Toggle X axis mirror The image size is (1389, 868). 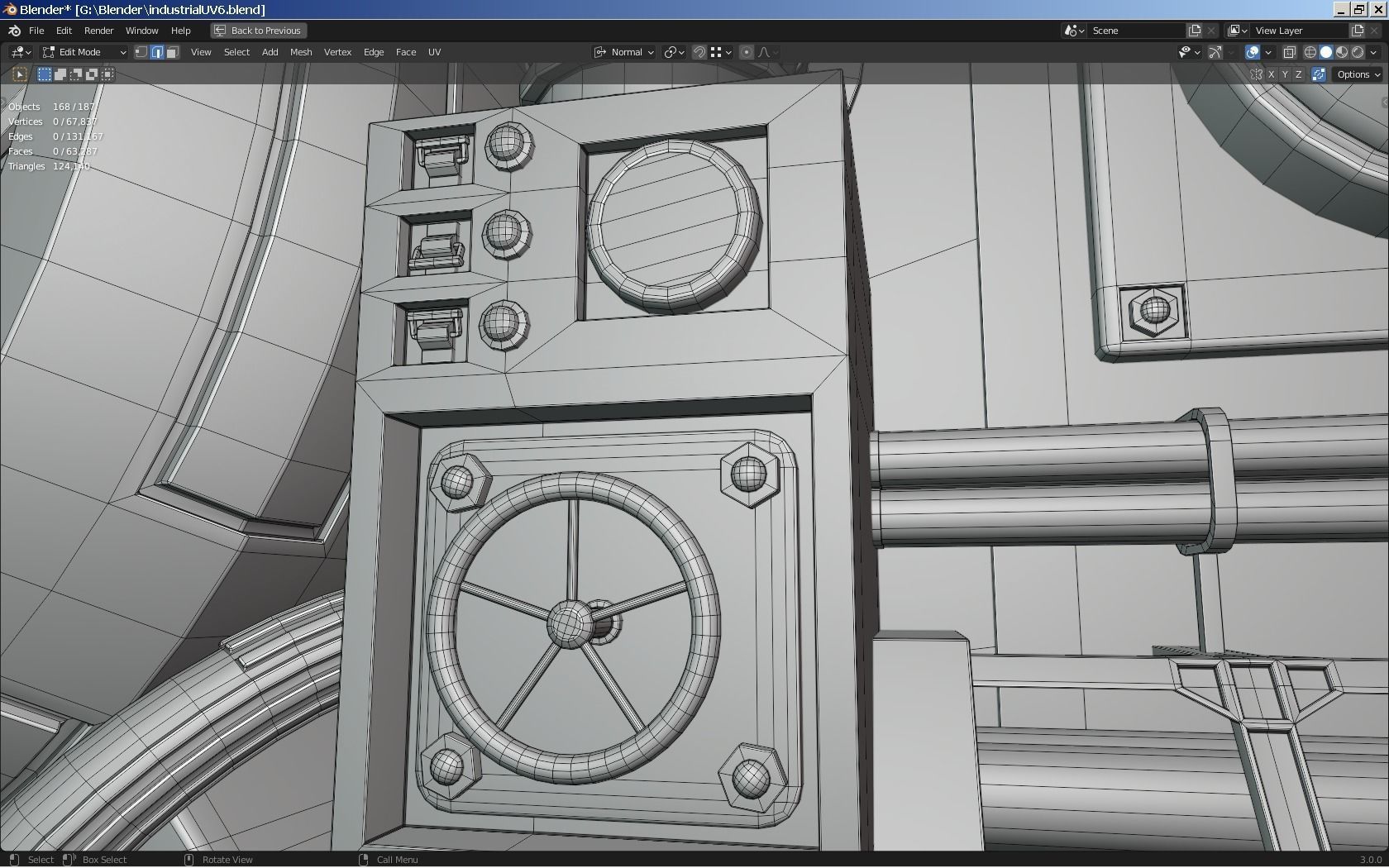pos(1271,74)
